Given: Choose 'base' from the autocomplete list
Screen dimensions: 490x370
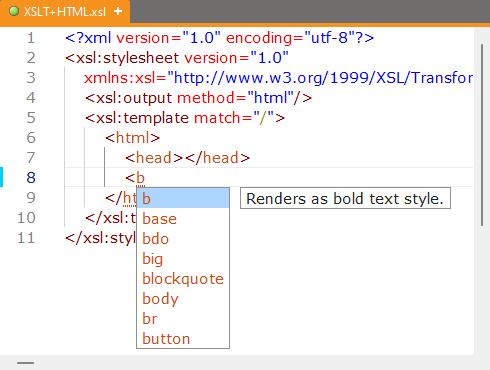Looking at the screenshot, I should pyautogui.click(x=183, y=219).
